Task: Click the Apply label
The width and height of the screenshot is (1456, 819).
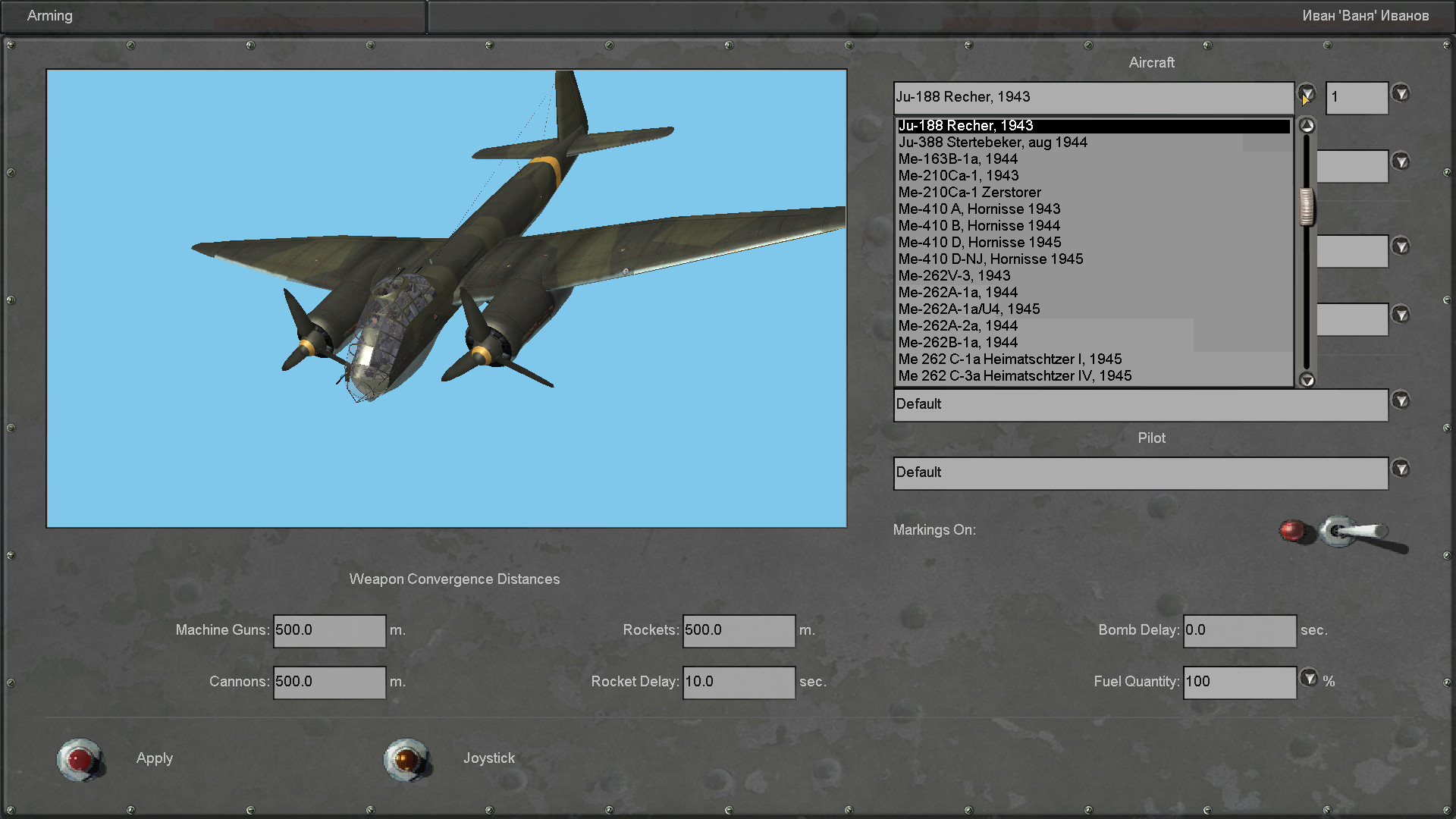Action: [x=155, y=758]
